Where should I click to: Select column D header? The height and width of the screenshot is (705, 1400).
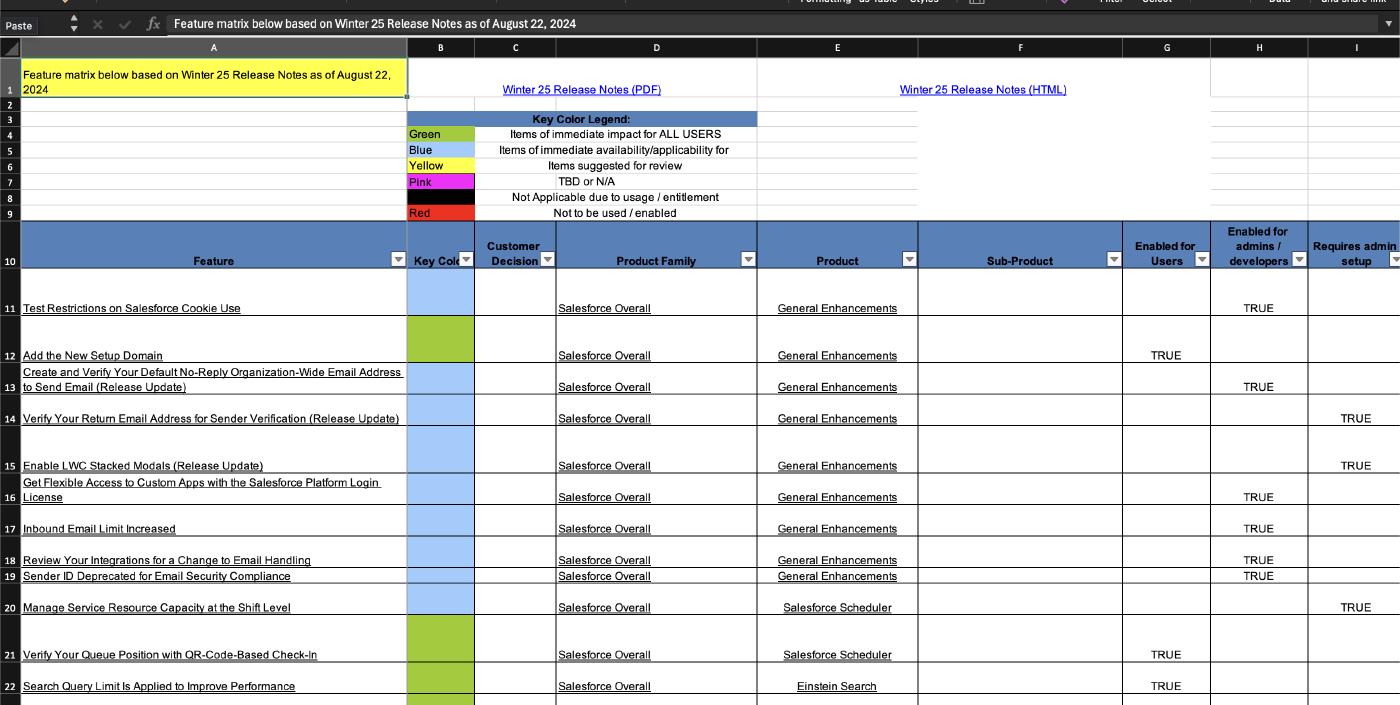pyautogui.click(x=656, y=47)
